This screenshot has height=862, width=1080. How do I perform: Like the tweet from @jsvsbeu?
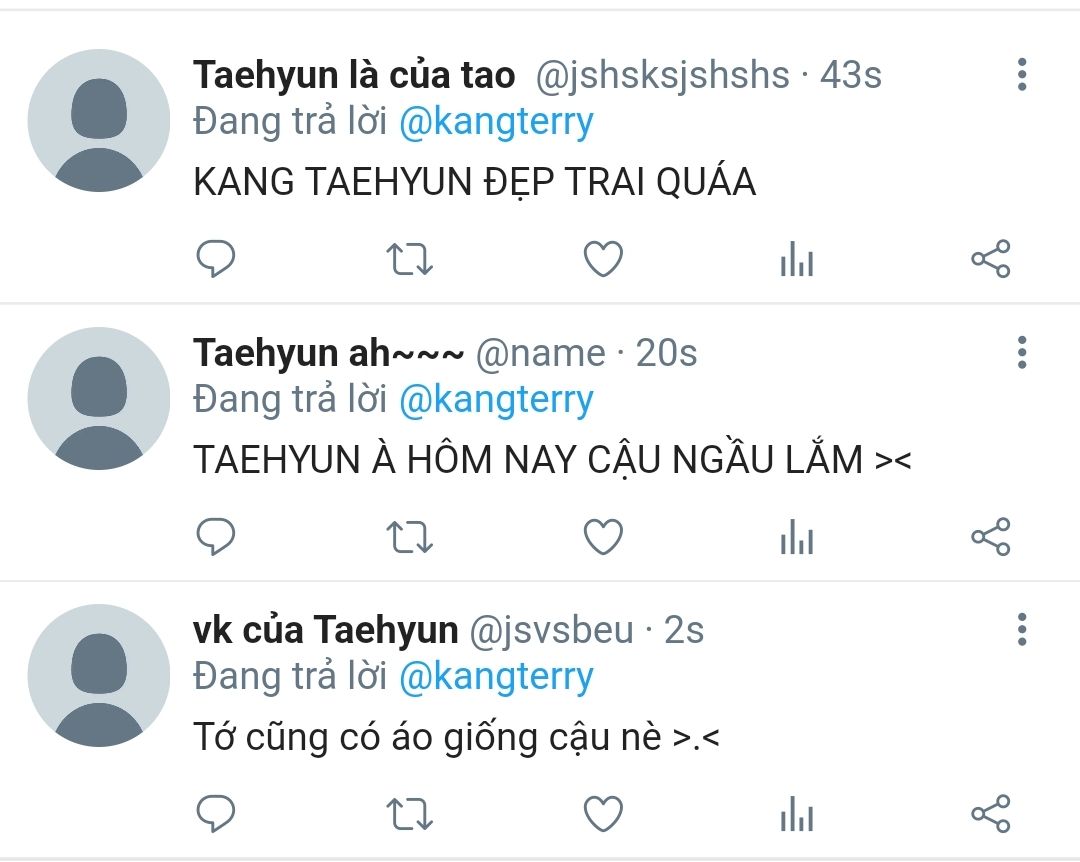click(x=603, y=814)
